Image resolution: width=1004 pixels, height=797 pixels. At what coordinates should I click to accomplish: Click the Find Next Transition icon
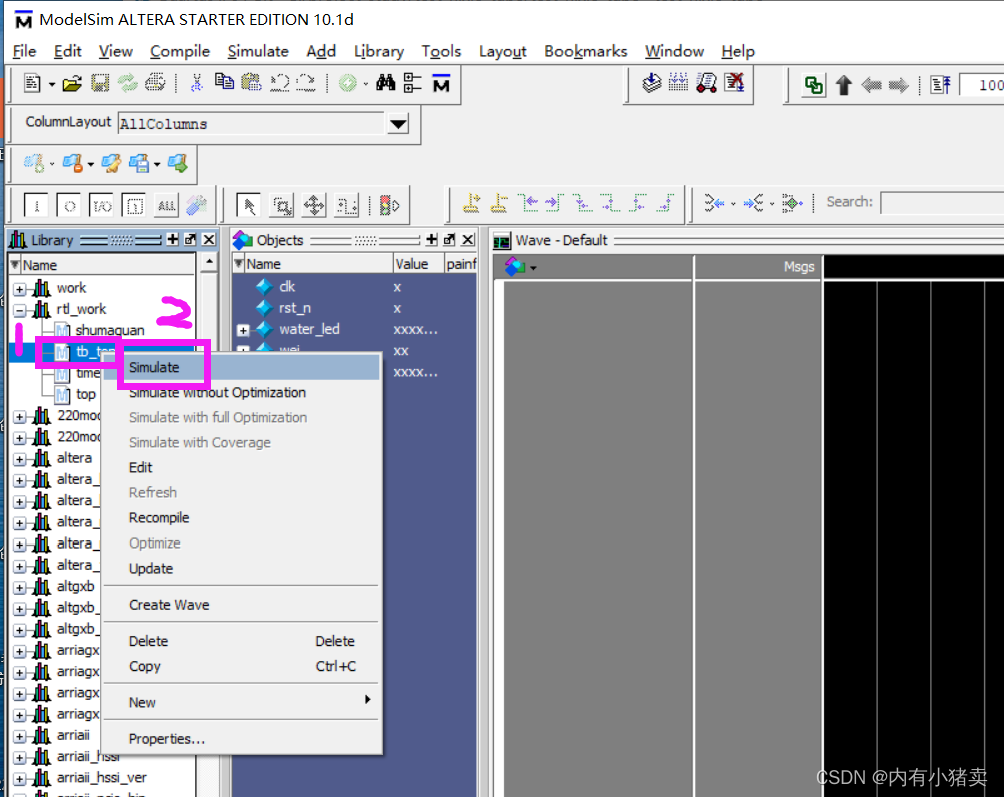point(555,203)
